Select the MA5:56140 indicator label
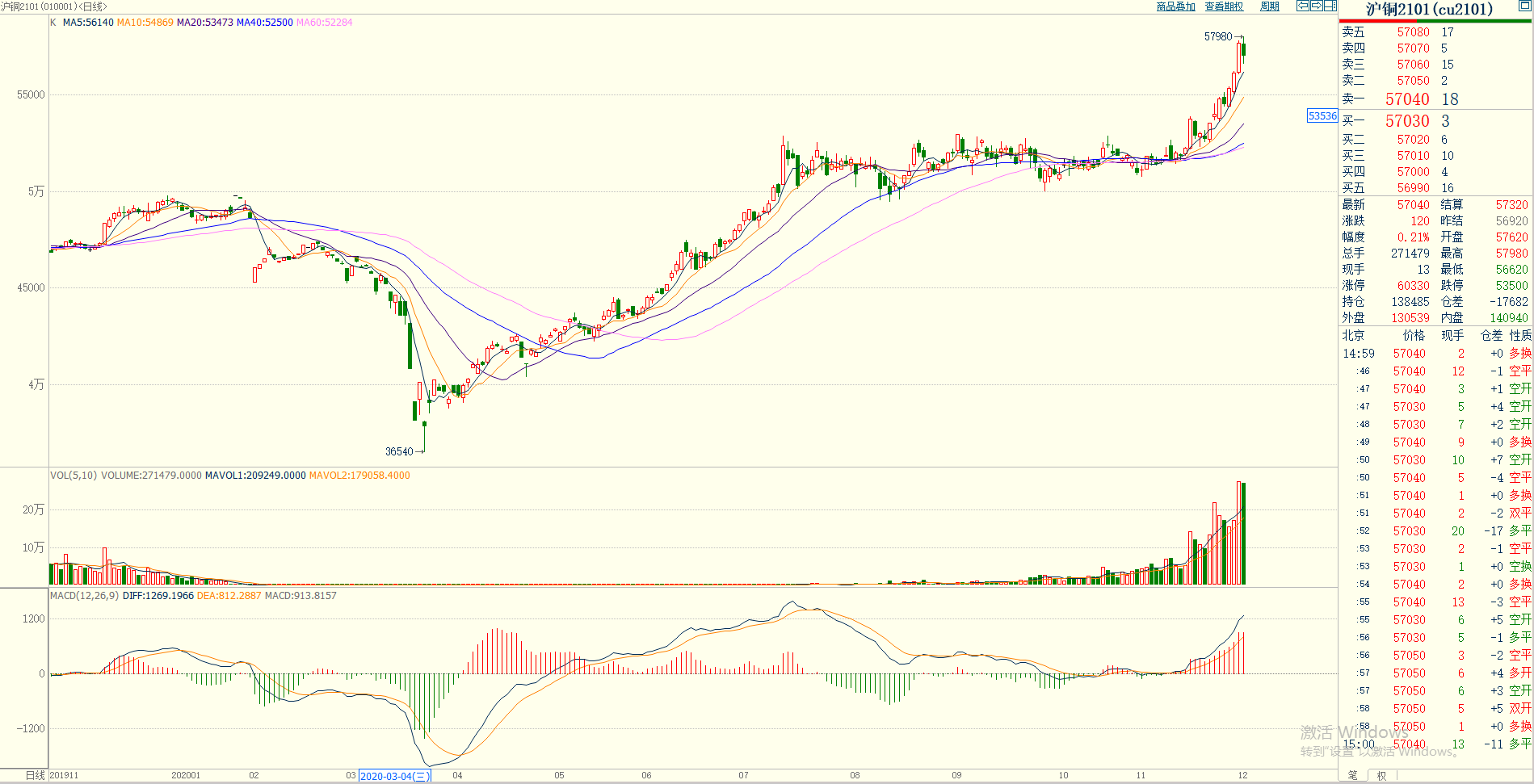 pos(88,23)
